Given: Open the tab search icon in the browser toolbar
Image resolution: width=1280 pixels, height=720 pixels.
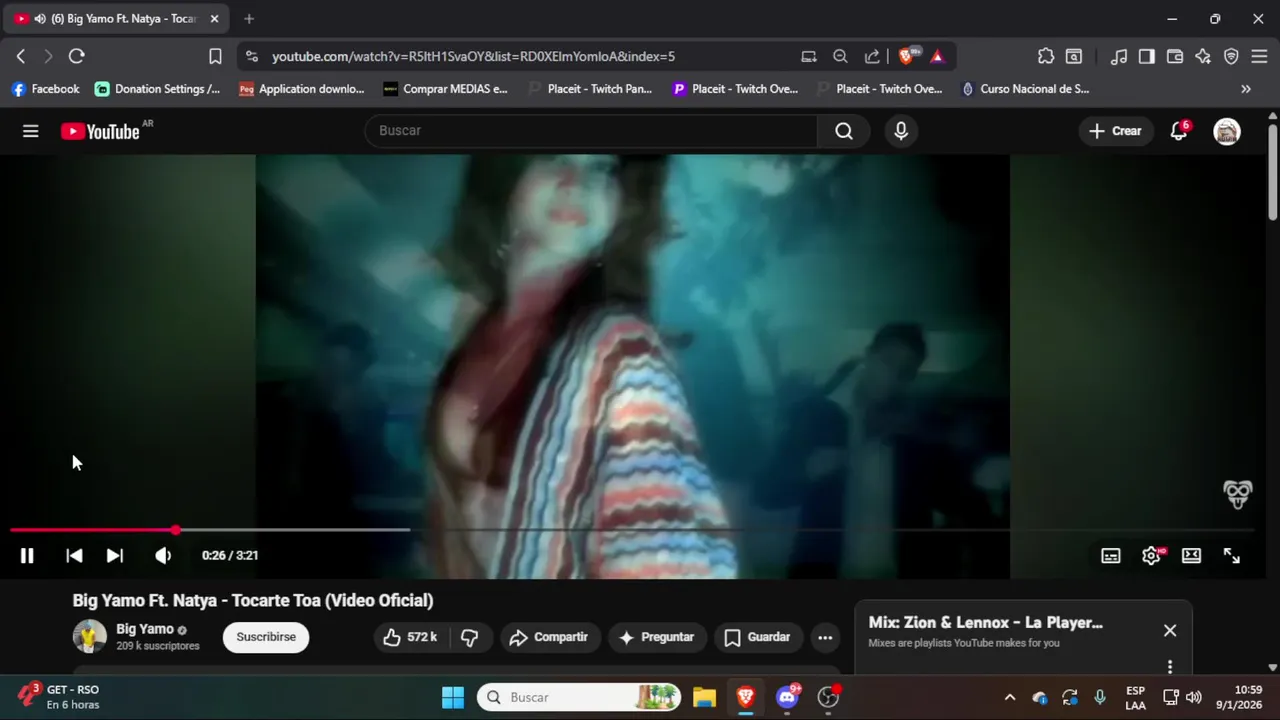Looking at the screenshot, I should [x=1074, y=57].
